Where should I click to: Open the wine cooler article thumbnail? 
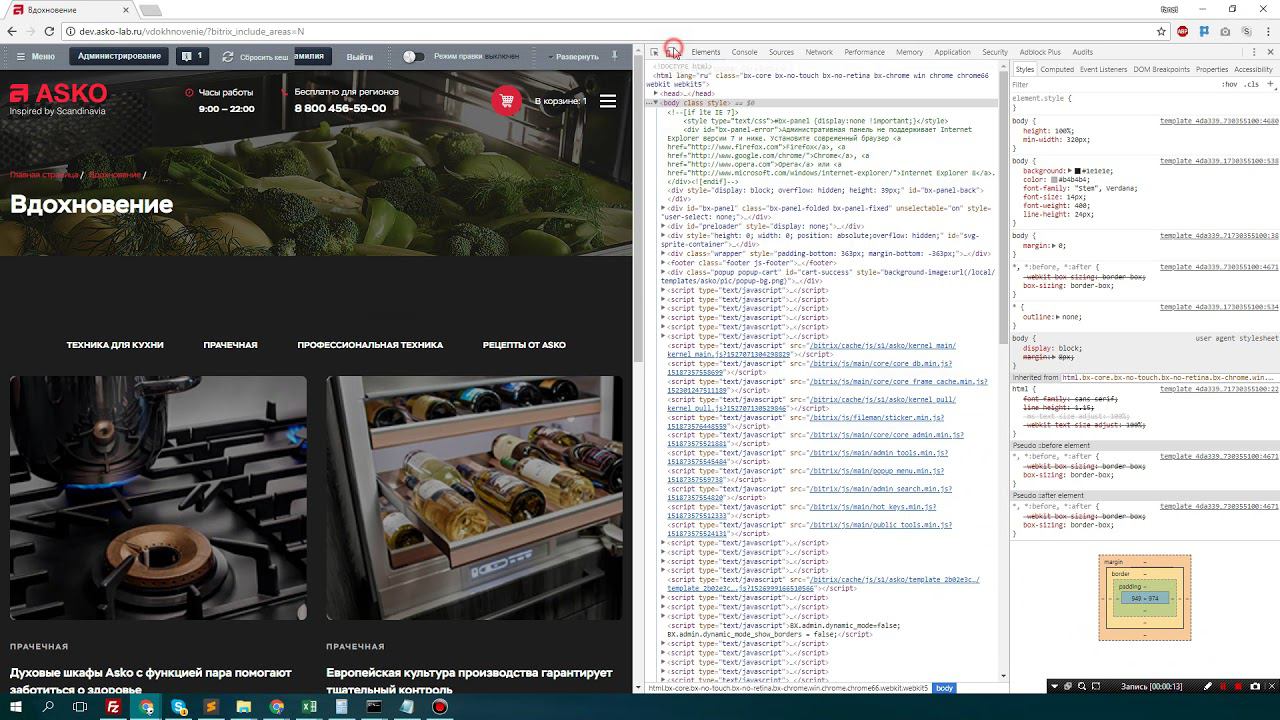point(474,498)
